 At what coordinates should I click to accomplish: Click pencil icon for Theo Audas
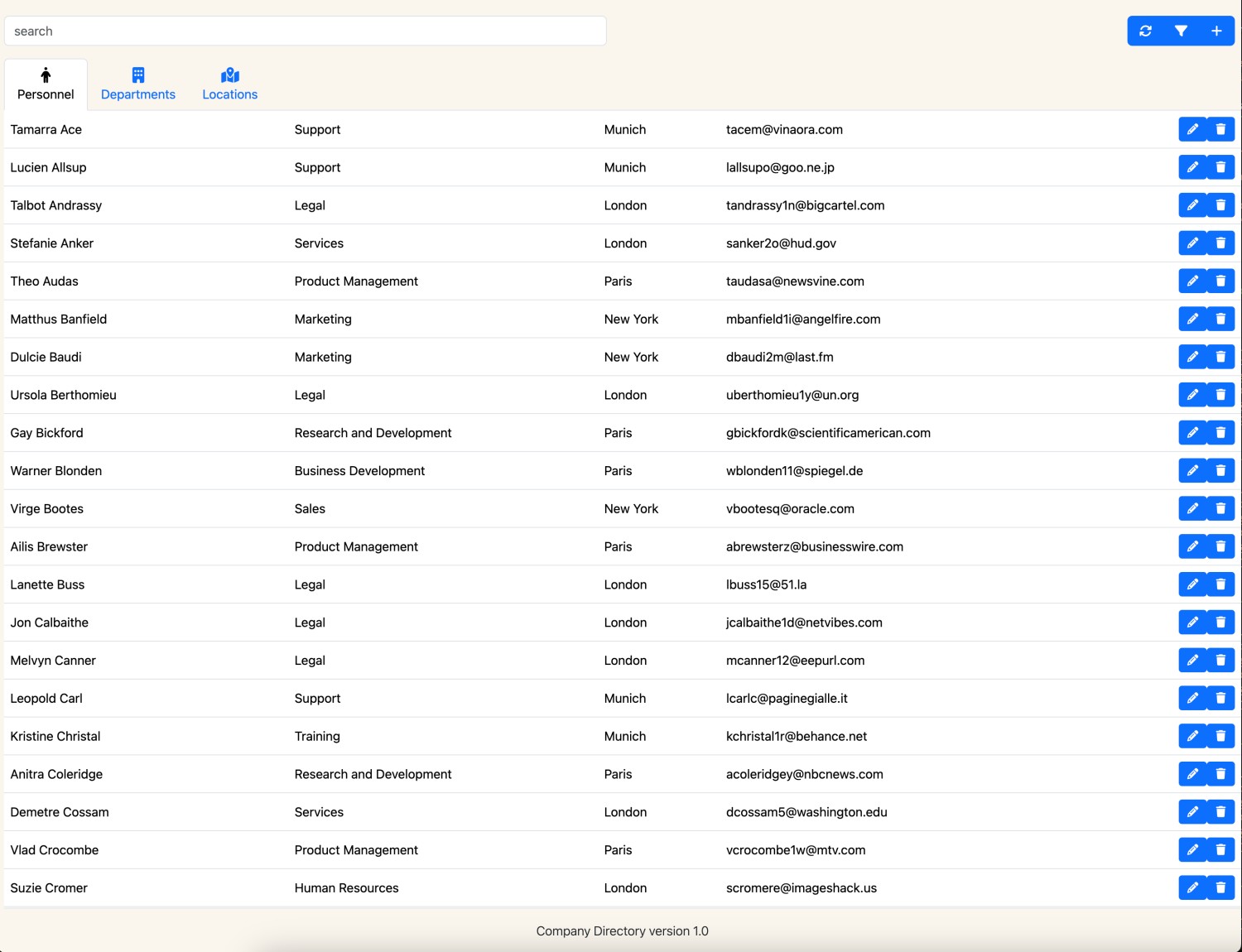coord(1192,281)
